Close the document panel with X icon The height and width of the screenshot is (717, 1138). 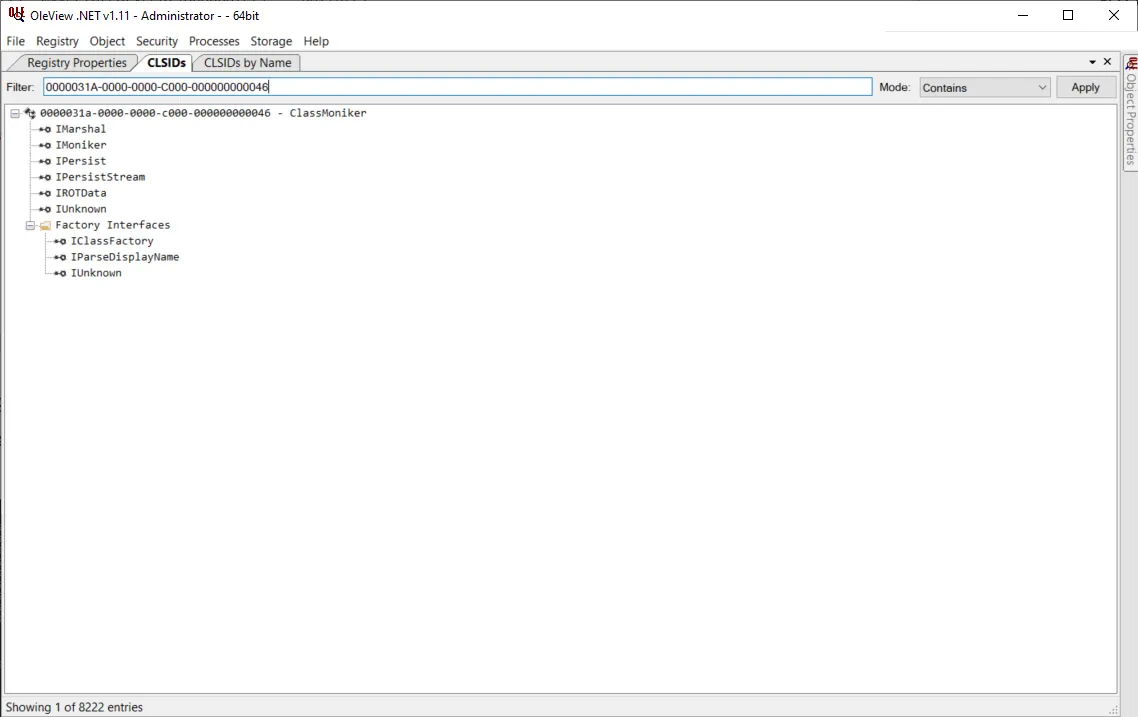1107,62
